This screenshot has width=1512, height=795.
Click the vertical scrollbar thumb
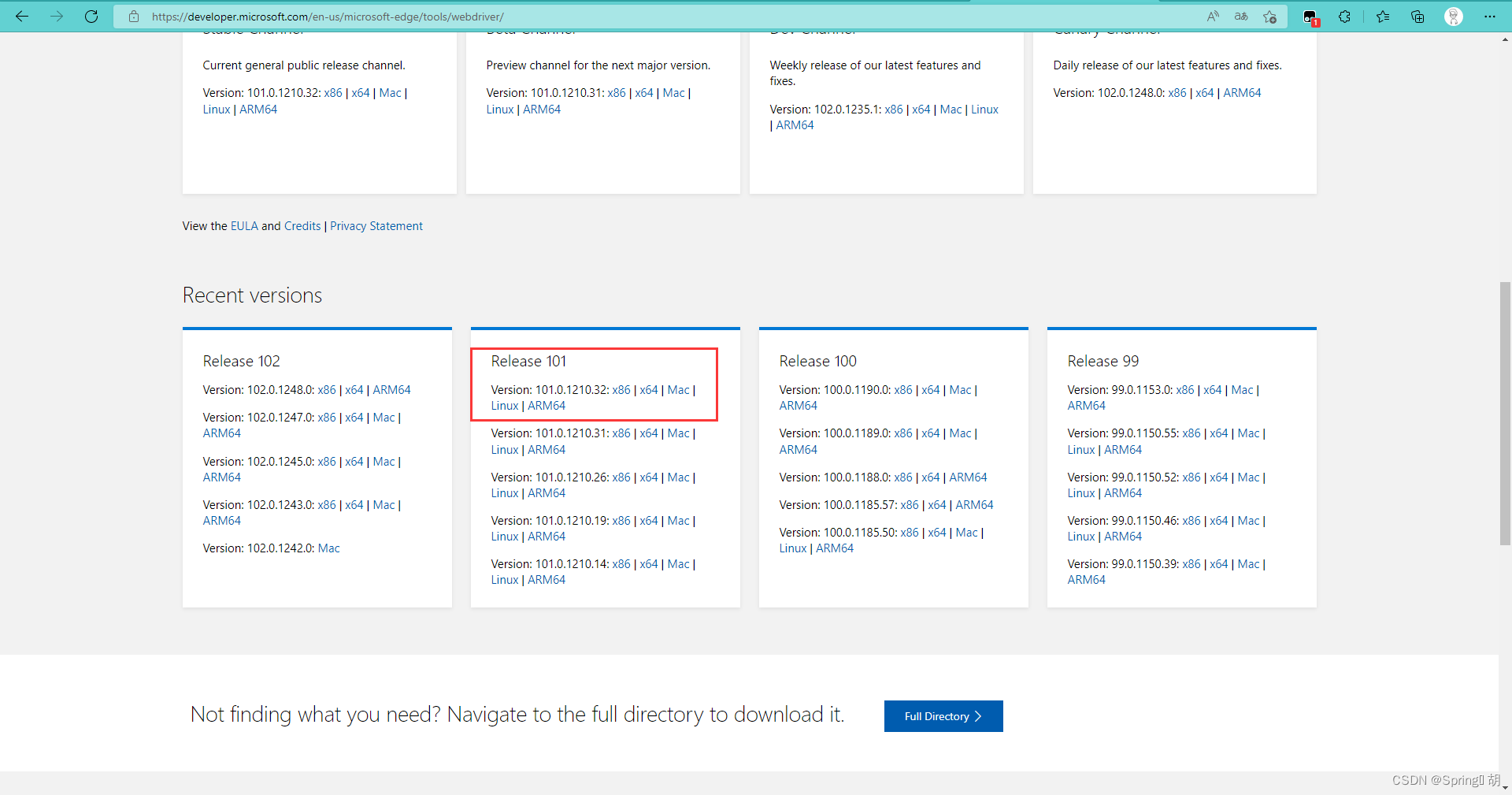click(1505, 414)
